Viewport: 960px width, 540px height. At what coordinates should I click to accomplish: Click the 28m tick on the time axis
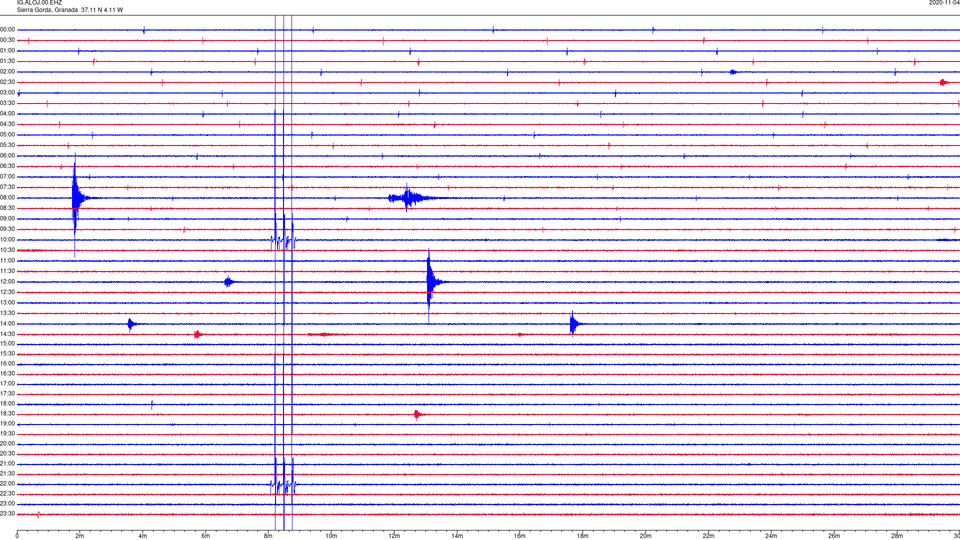897,536
